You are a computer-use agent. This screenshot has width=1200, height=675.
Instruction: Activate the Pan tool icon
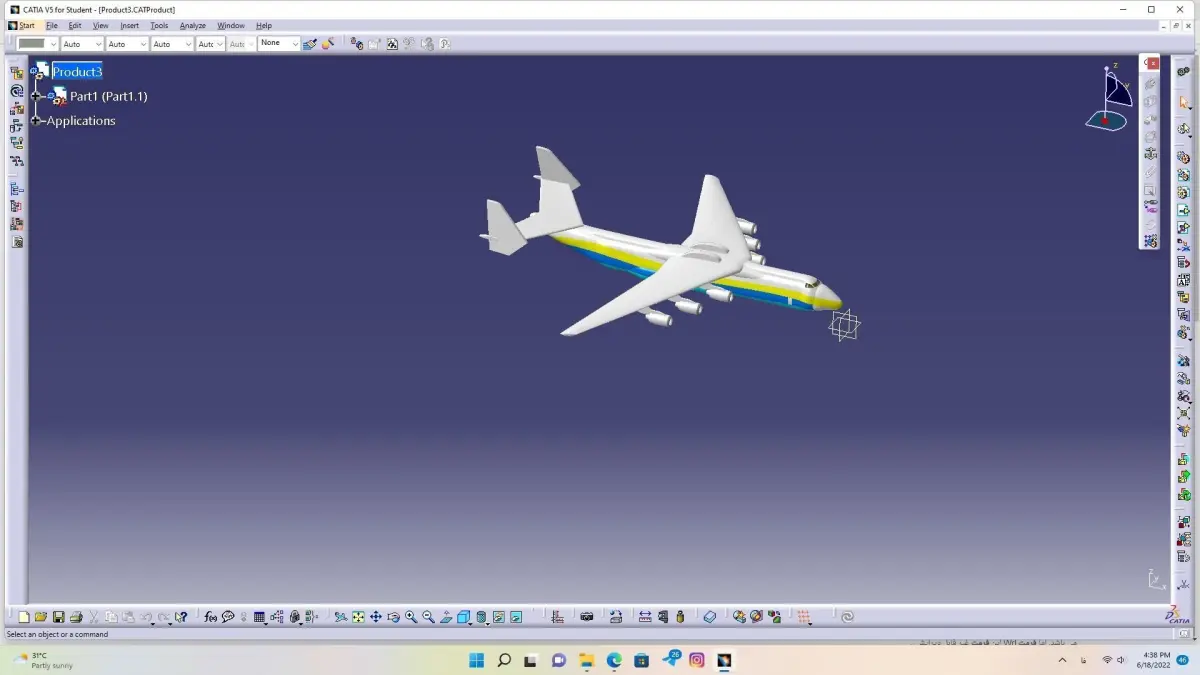click(376, 617)
